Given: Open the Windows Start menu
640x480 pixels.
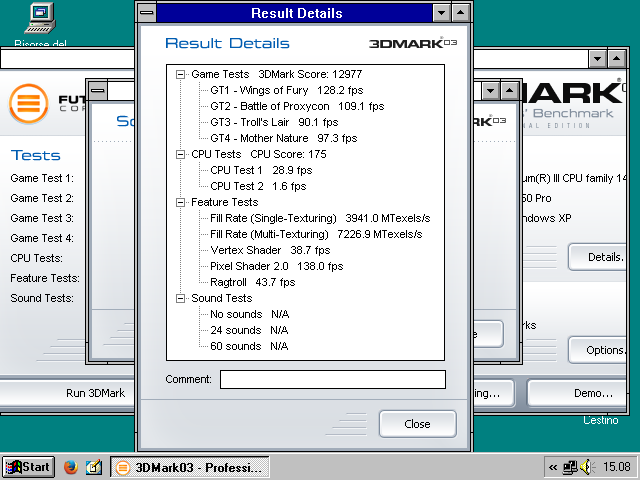Looking at the screenshot, I should (x=28, y=467).
